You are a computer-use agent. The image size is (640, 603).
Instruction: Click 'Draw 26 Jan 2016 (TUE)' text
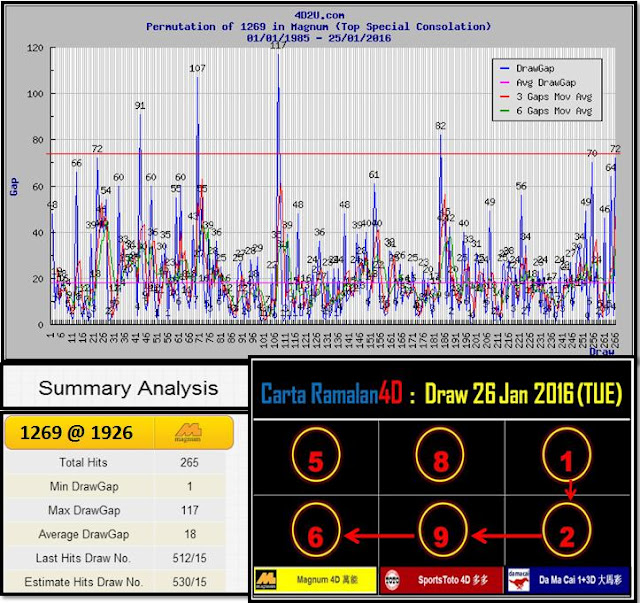tap(524, 394)
